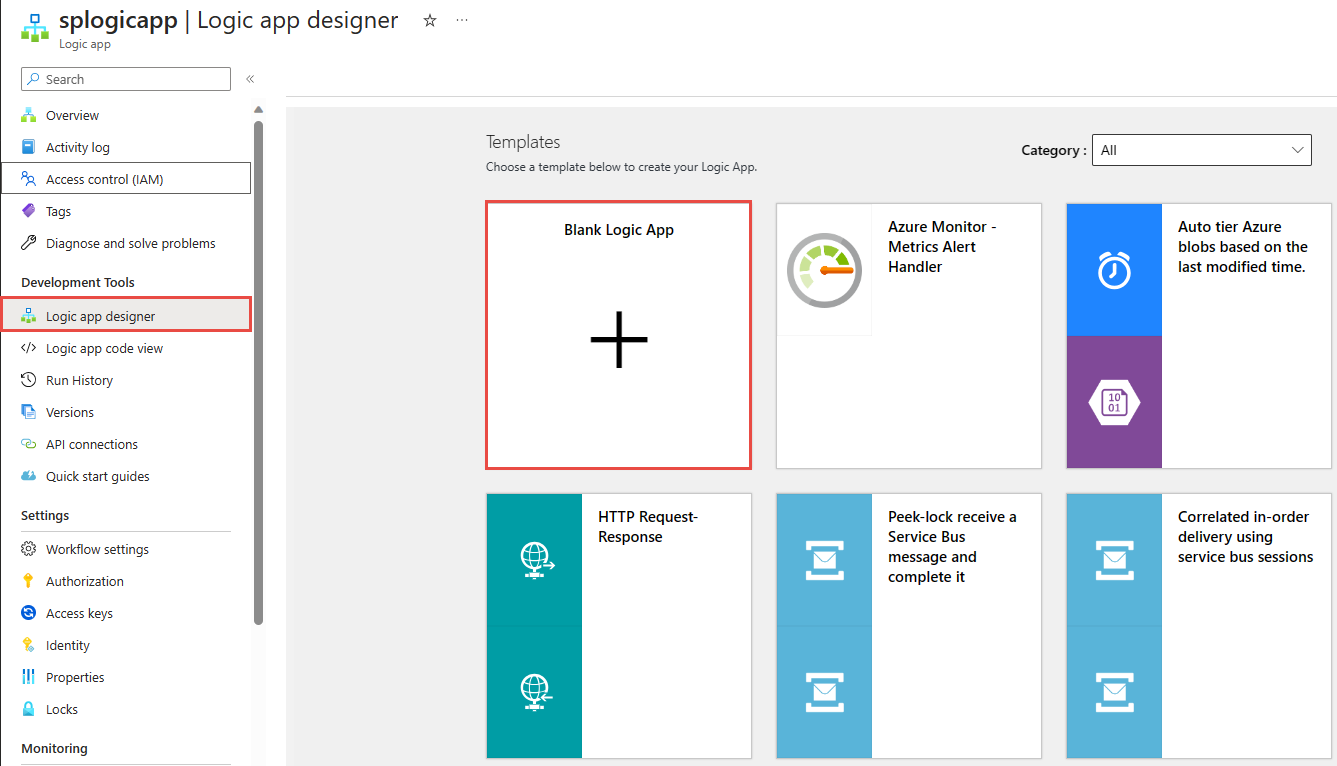The height and width of the screenshot is (766, 1337).
Task: Click the Service Bus envelope icon on peek-lock tile
Action: [824, 560]
